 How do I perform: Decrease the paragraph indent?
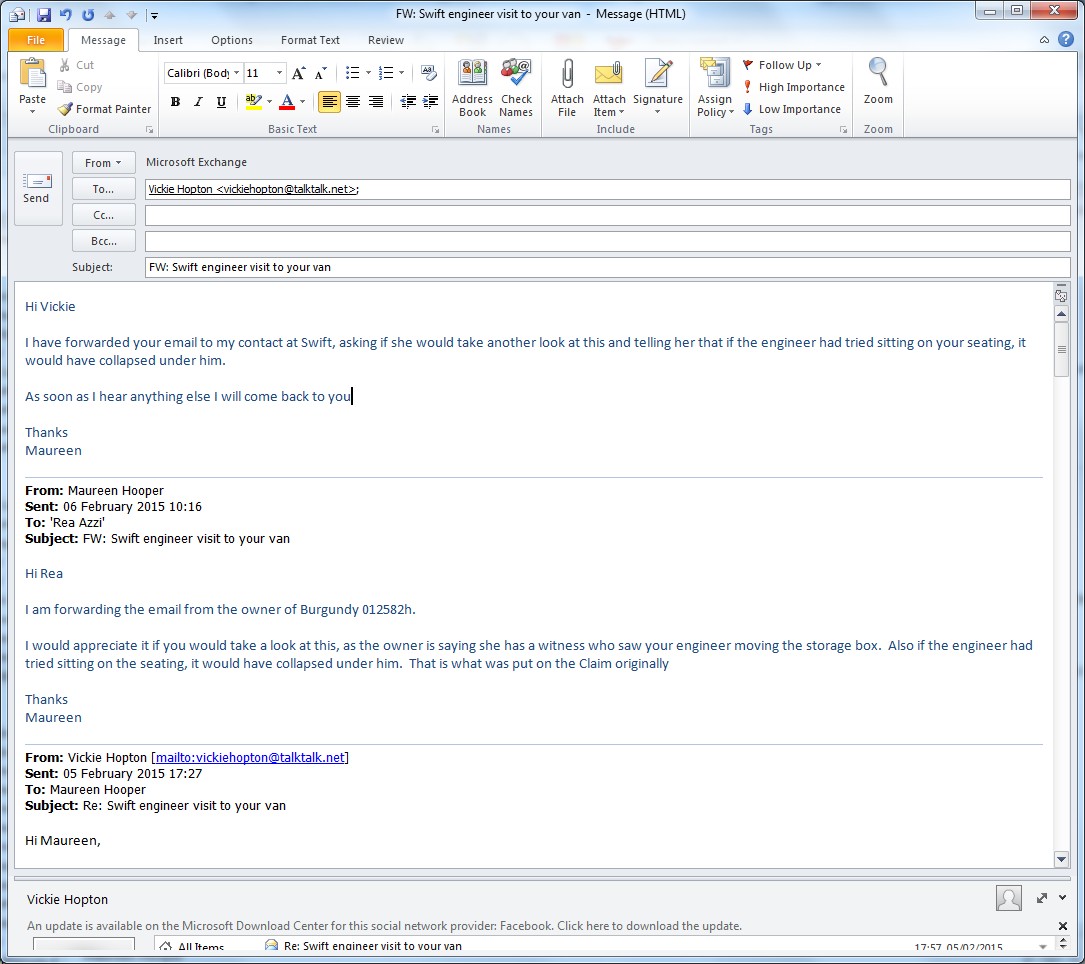tap(408, 102)
